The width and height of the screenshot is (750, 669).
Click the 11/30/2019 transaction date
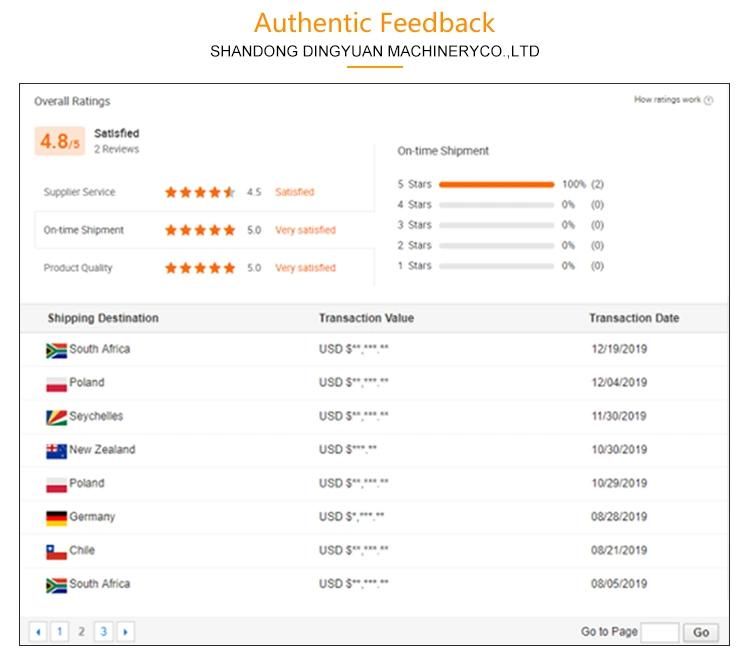(x=619, y=416)
